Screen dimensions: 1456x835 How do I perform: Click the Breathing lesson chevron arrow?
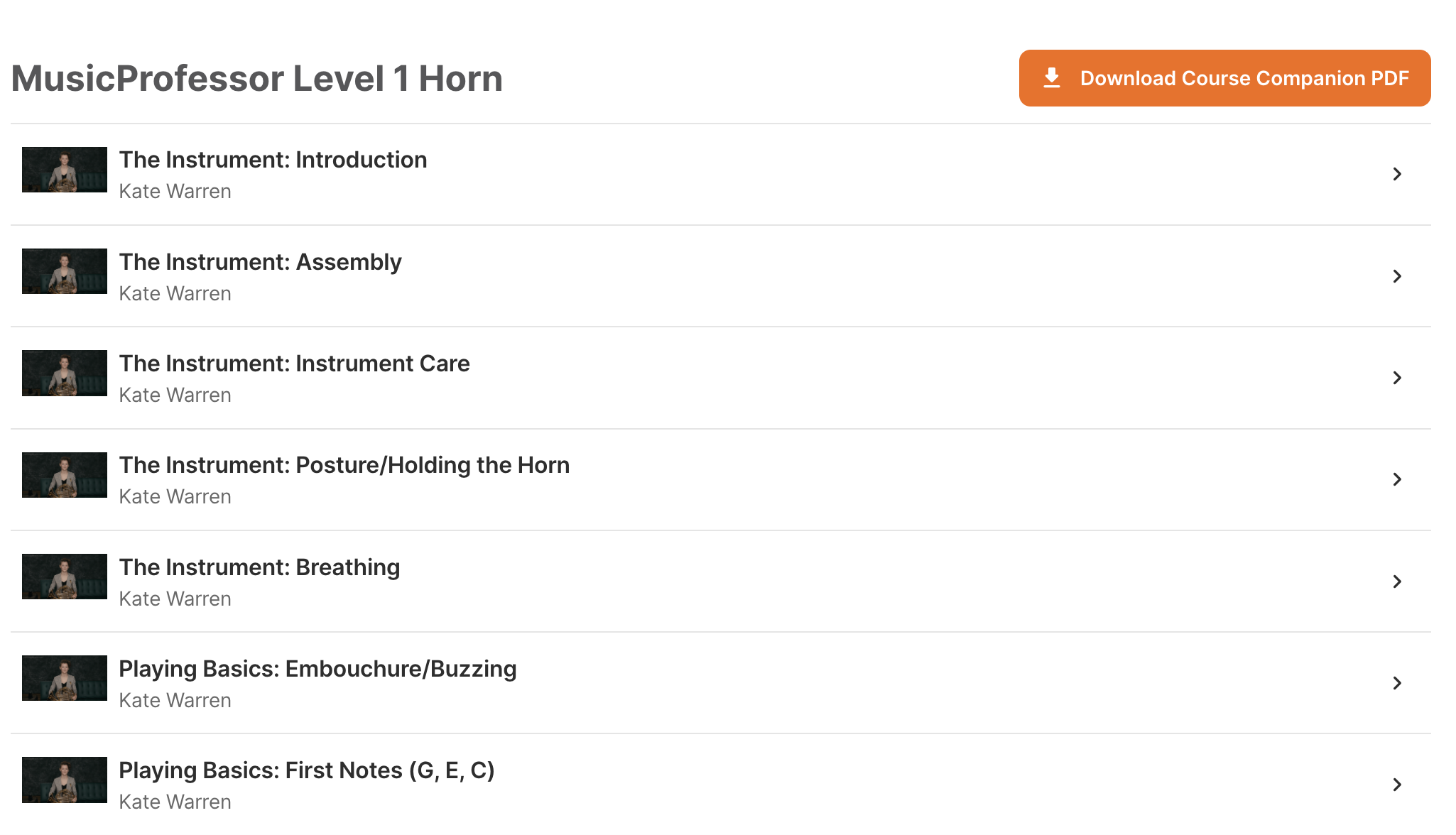click(x=1397, y=582)
